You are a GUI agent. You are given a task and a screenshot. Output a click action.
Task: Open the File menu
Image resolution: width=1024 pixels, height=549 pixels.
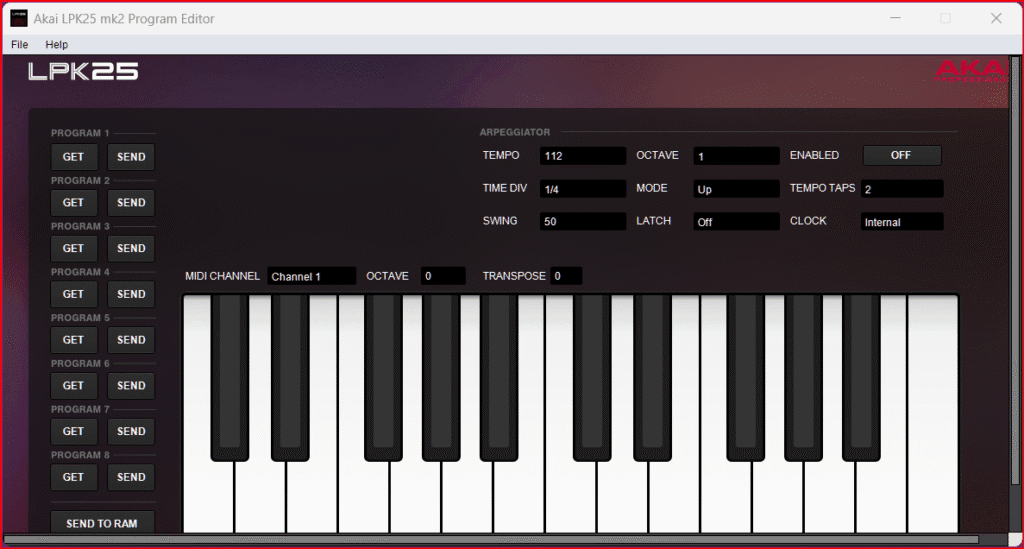(x=20, y=44)
